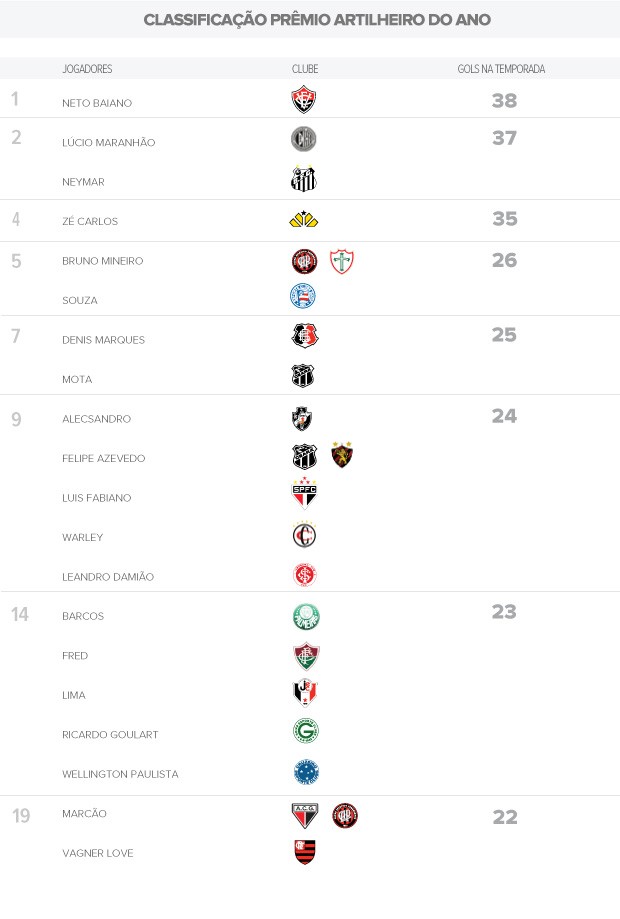Click Goiás crest beside Ricardo Goulart
This screenshot has height=919, width=620.
(305, 733)
